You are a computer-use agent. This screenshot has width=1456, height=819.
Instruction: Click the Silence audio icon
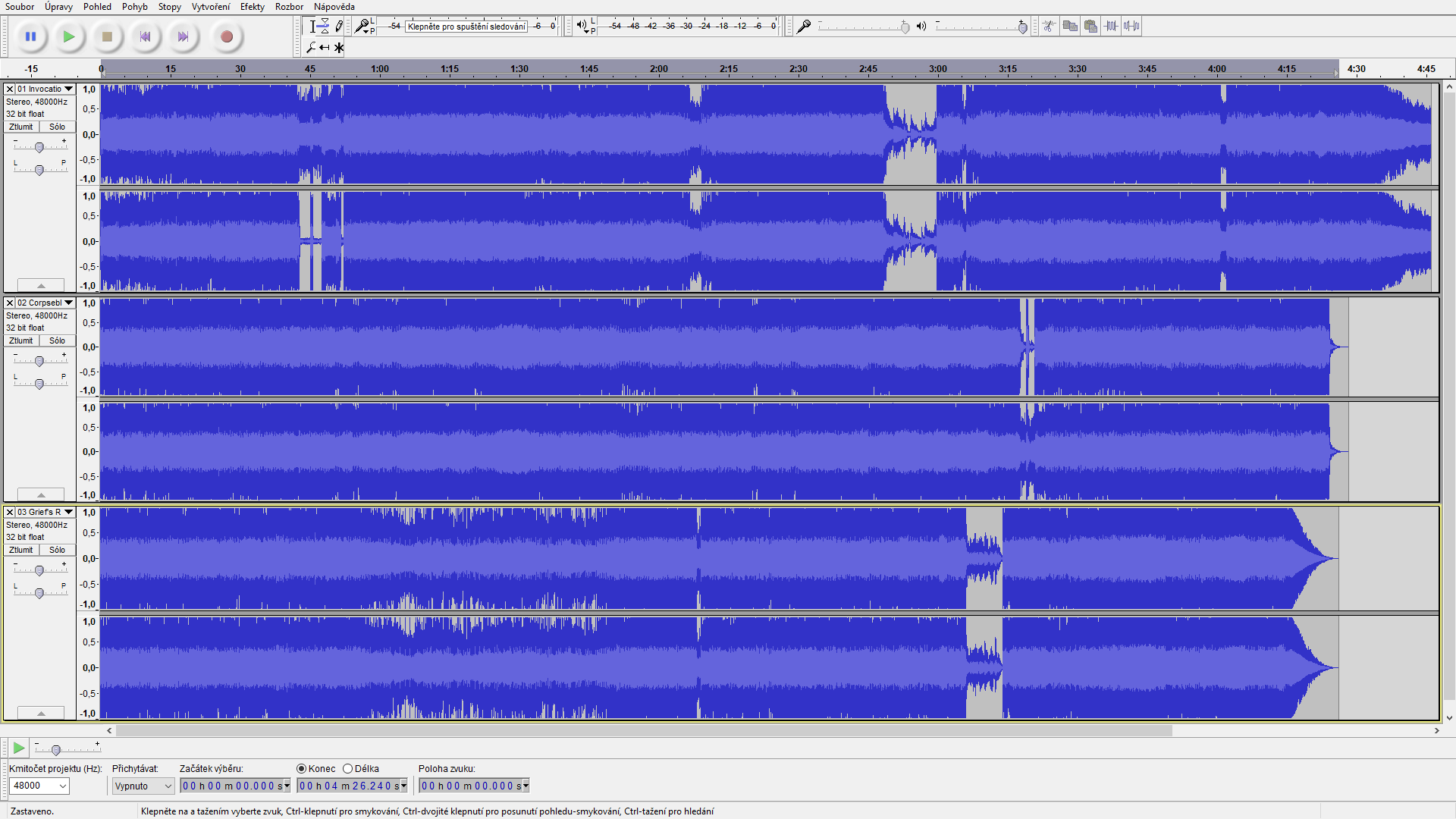pyautogui.click(x=1131, y=27)
